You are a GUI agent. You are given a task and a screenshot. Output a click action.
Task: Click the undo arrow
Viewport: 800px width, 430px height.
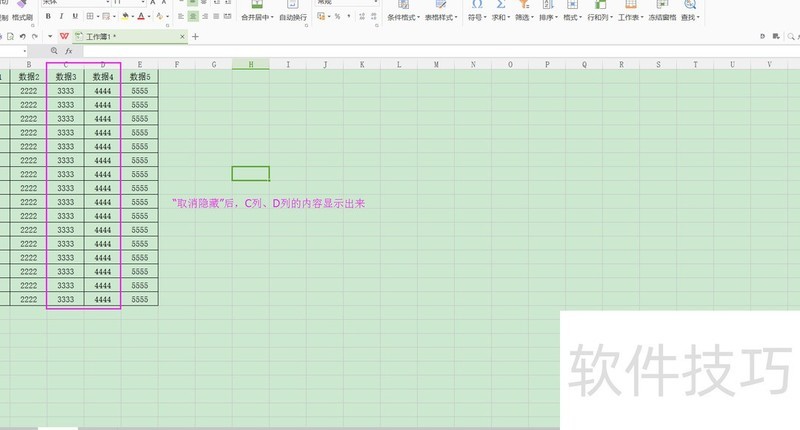click(22, 37)
